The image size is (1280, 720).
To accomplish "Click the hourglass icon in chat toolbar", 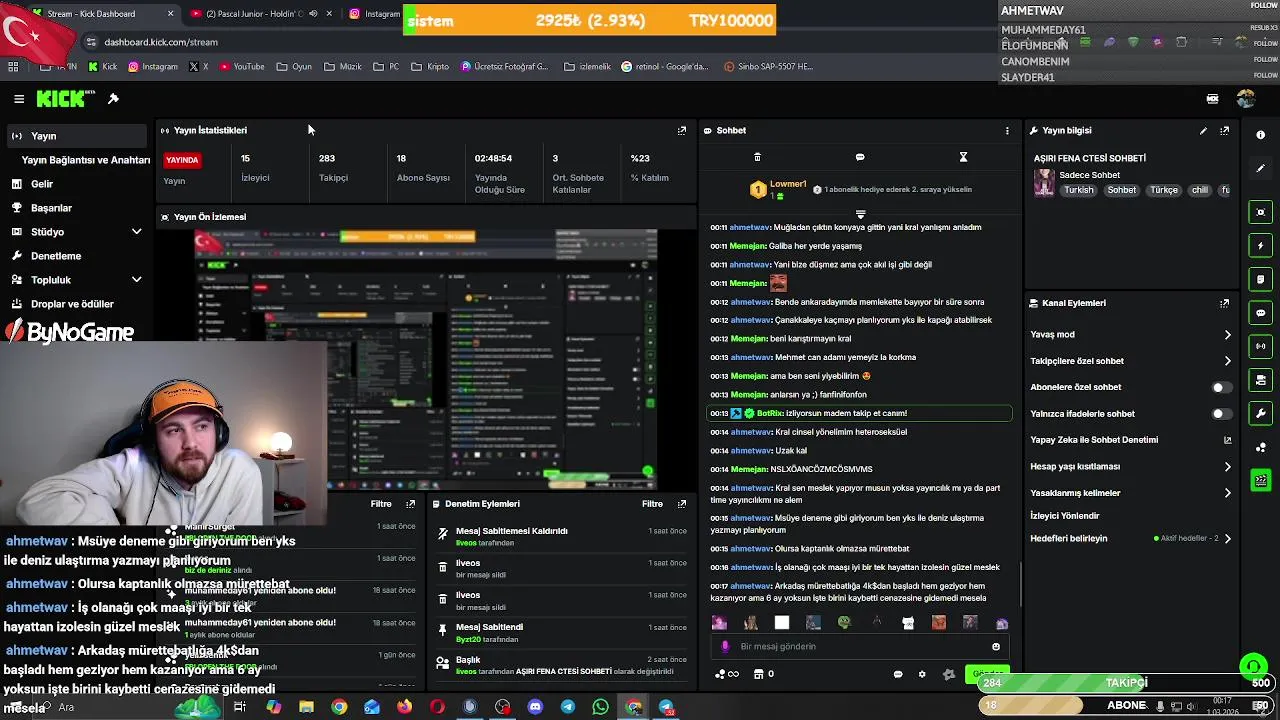I will click(963, 157).
